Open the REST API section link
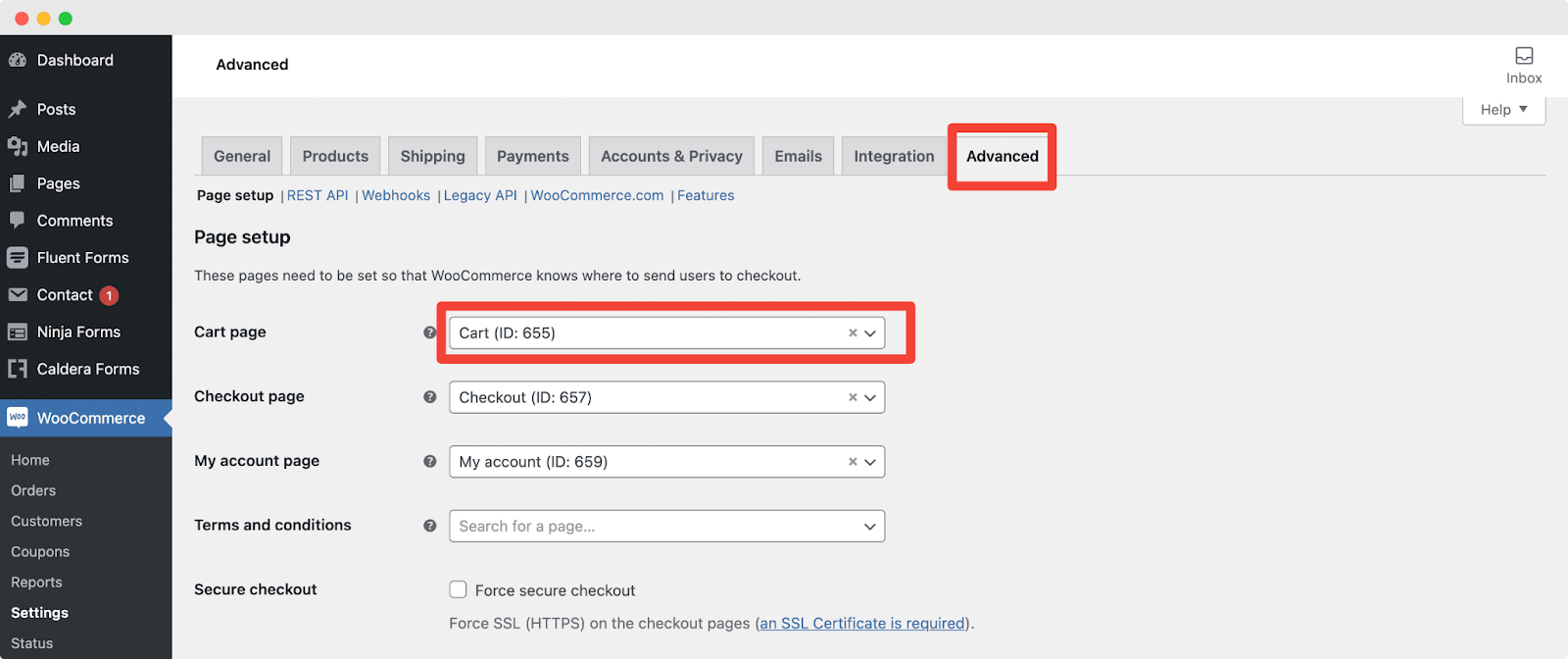The image size is (1568, 659). [x=318, y=195]
